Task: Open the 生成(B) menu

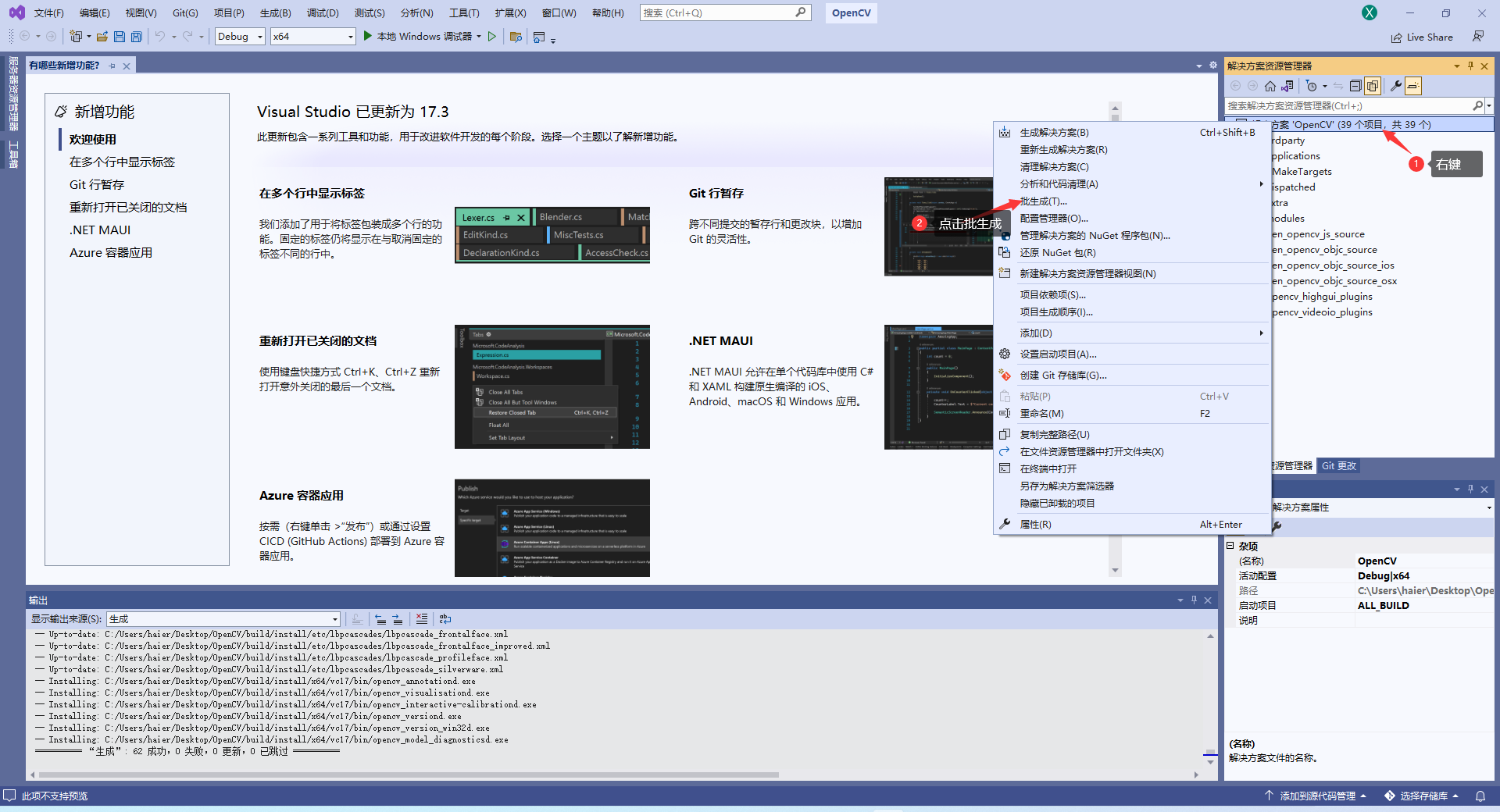Action: (276, 12)
